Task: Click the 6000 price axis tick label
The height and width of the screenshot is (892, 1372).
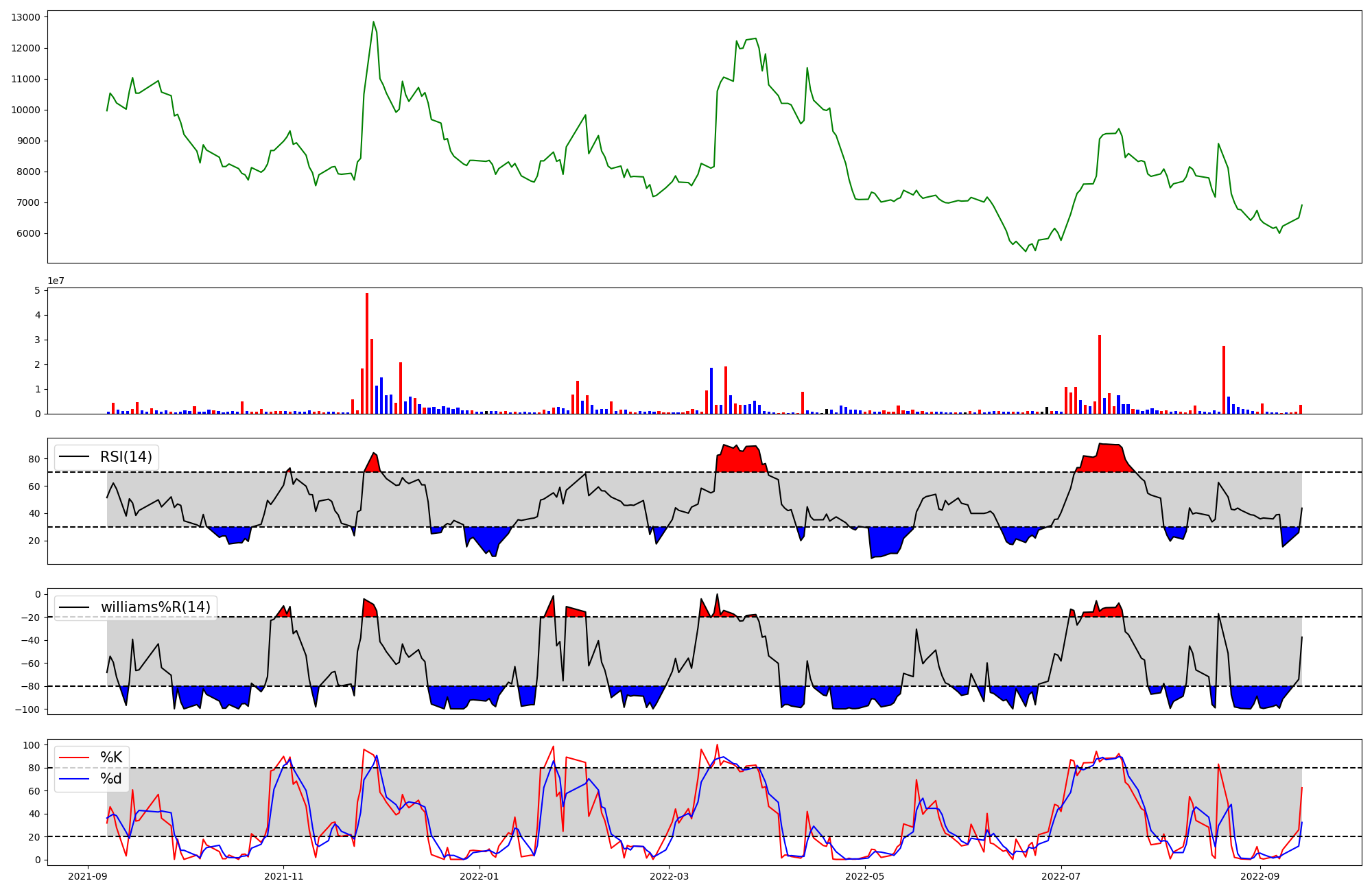Action: click(29, 233)
